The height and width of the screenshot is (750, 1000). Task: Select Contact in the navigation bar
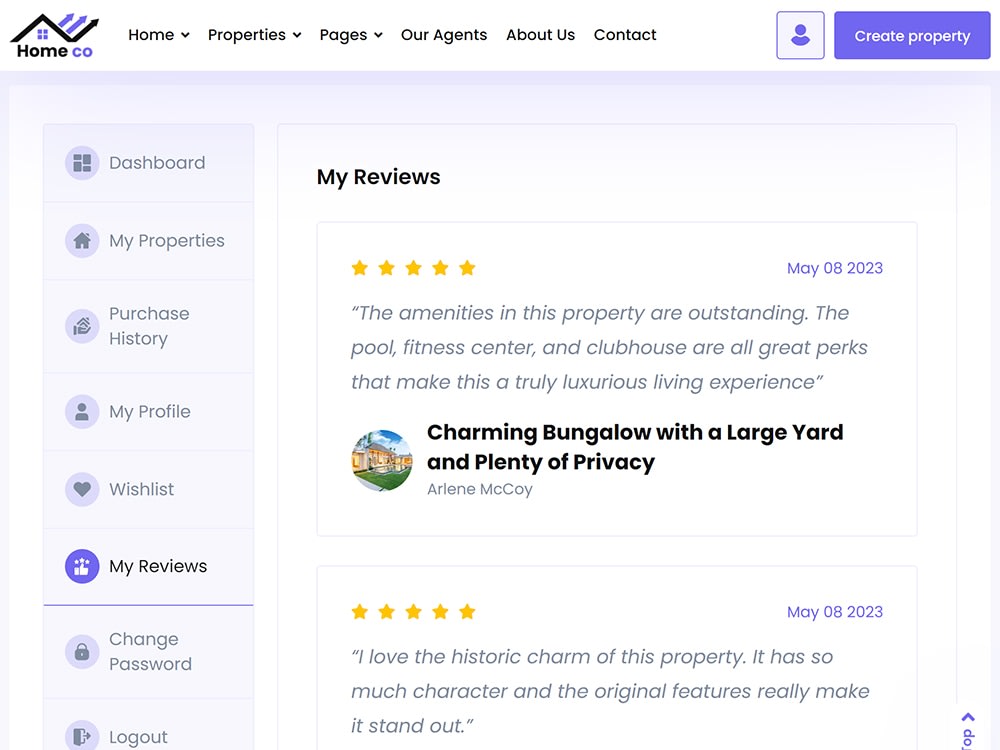pyautogui.click(x=625, y=35)
